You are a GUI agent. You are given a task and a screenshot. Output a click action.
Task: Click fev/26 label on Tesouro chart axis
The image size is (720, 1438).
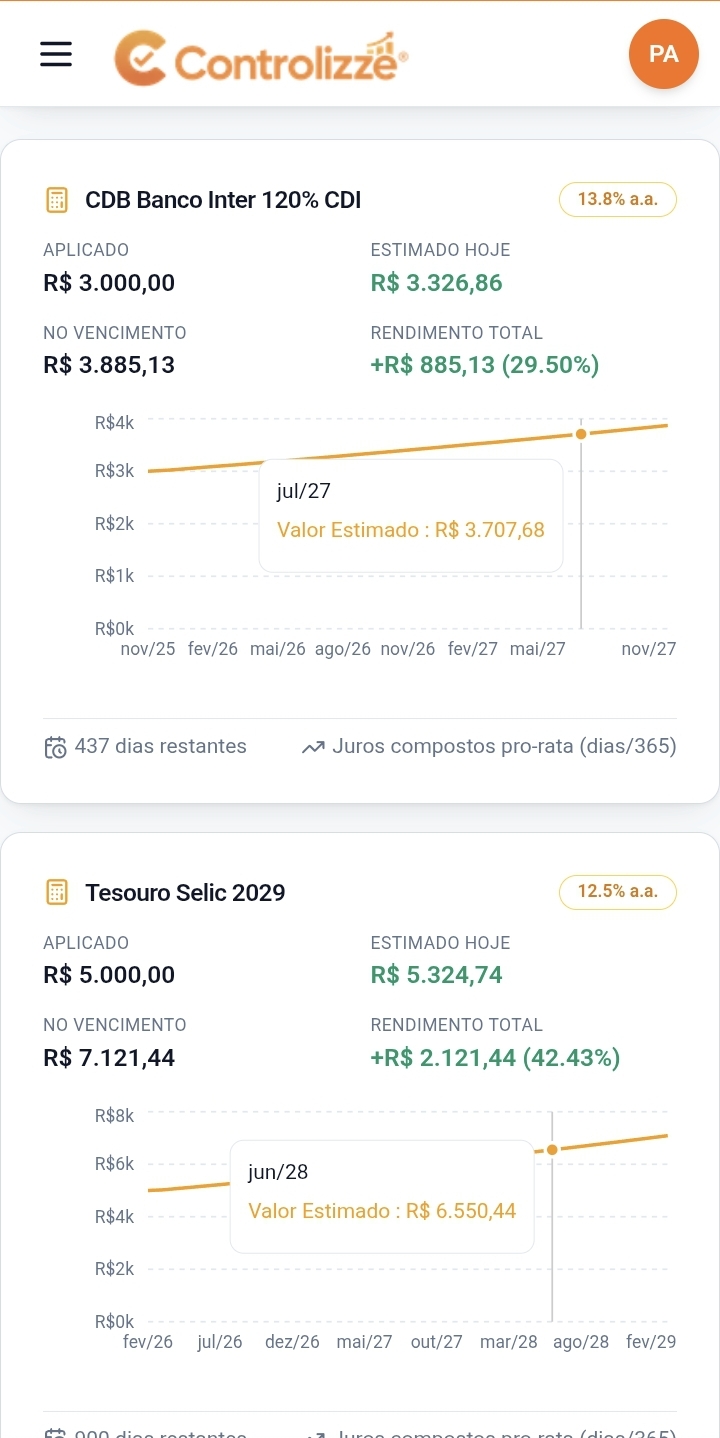(x=148, y=1342)
